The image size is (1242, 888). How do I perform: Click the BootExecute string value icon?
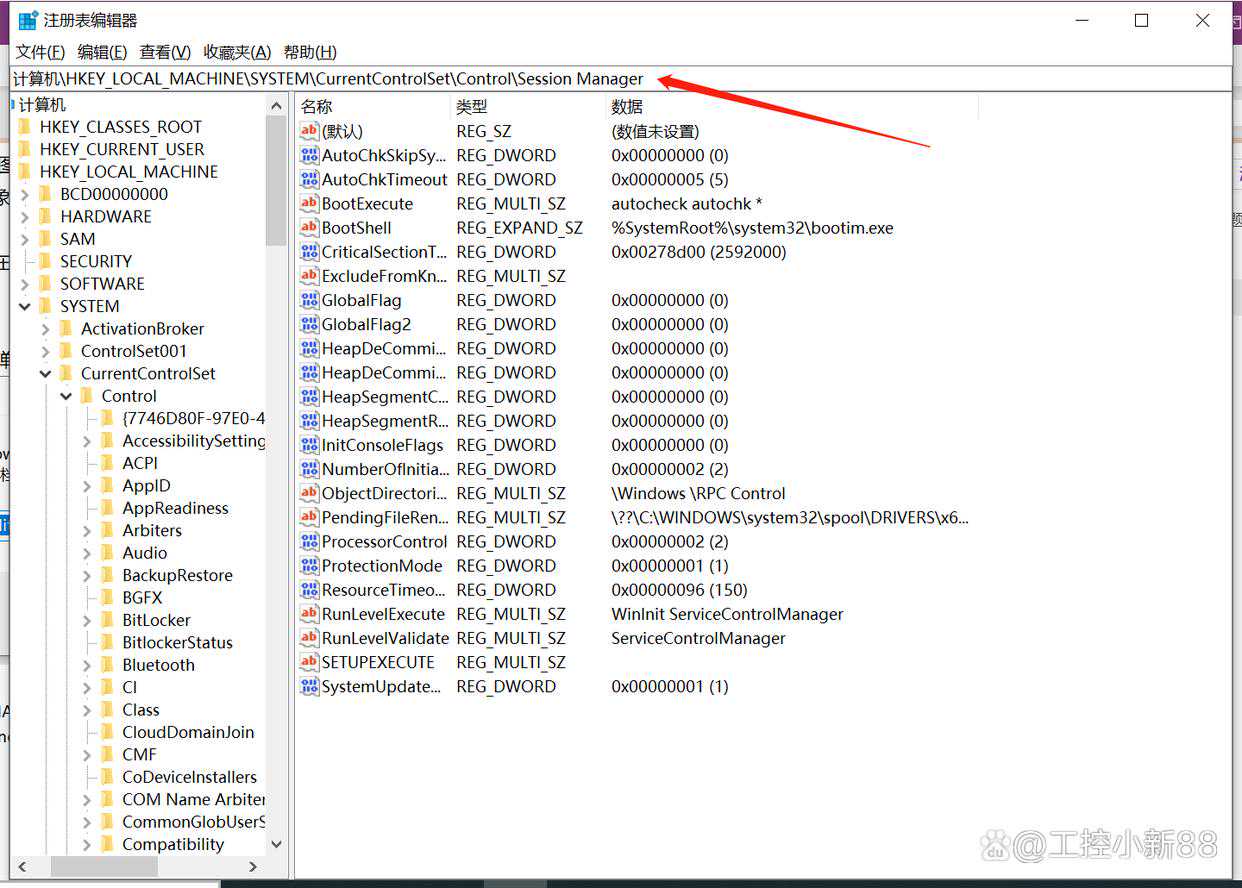click(x=309, y=204)
